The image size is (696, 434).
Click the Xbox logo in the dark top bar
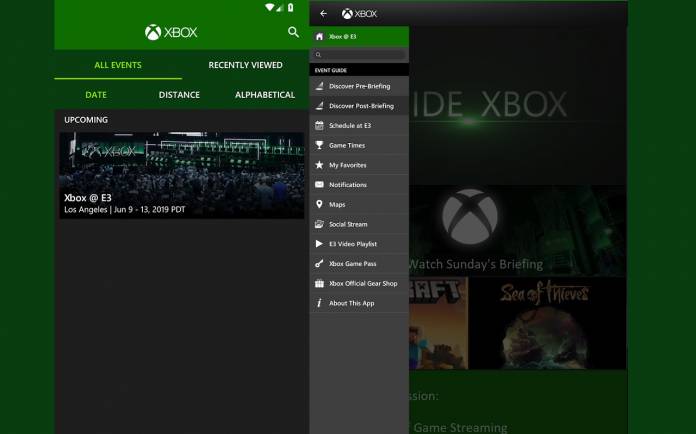pos(359,14)
